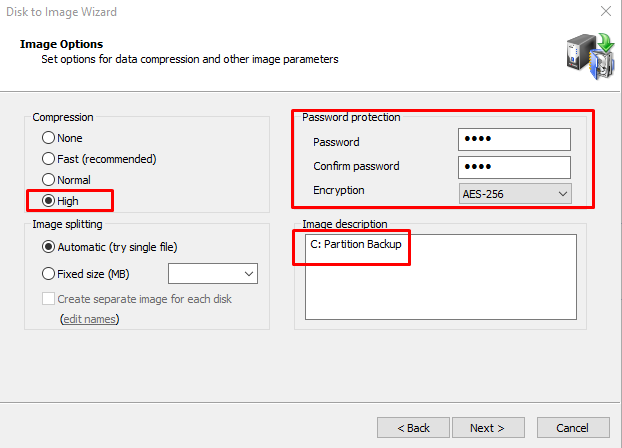Click the arrow of the Encryption combo box
Viewport: 622px width, 448px height.
coord(562,194)
